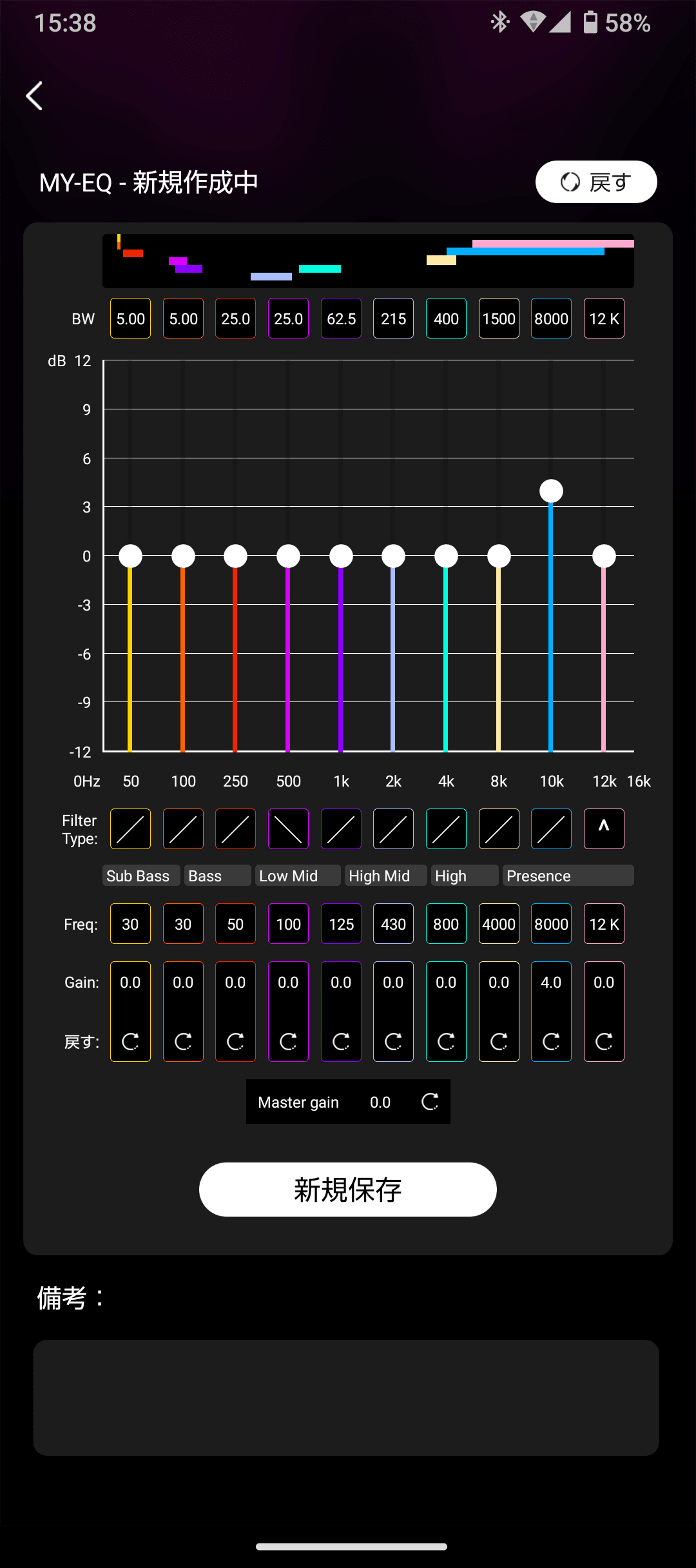Viewport: 696px width, 1568px height.
Task: Select the Presence range label
Action: click(x=567, y=876)
